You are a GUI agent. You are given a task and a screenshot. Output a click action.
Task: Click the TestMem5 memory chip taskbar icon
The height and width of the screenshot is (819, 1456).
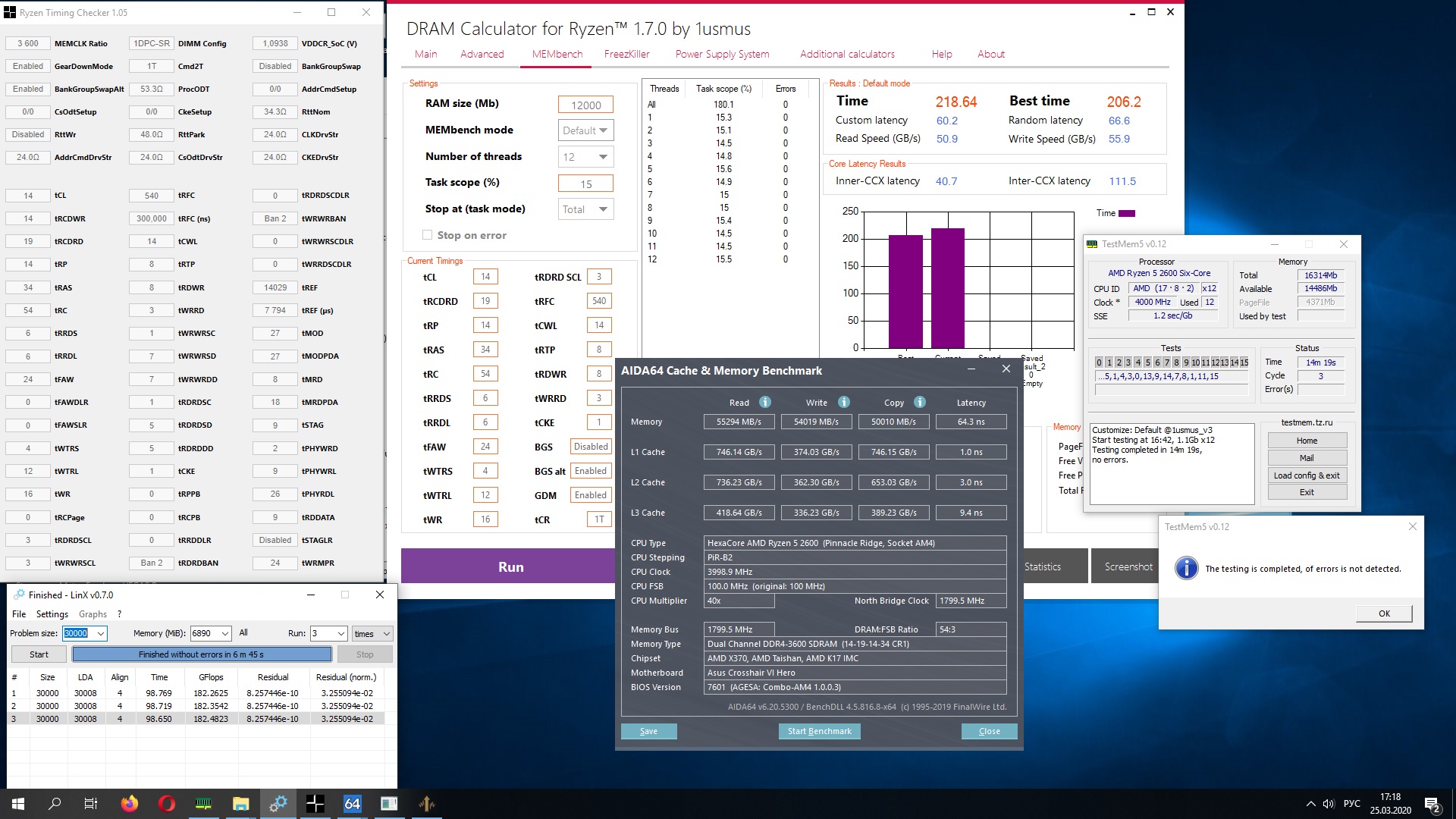pos(203,804)
